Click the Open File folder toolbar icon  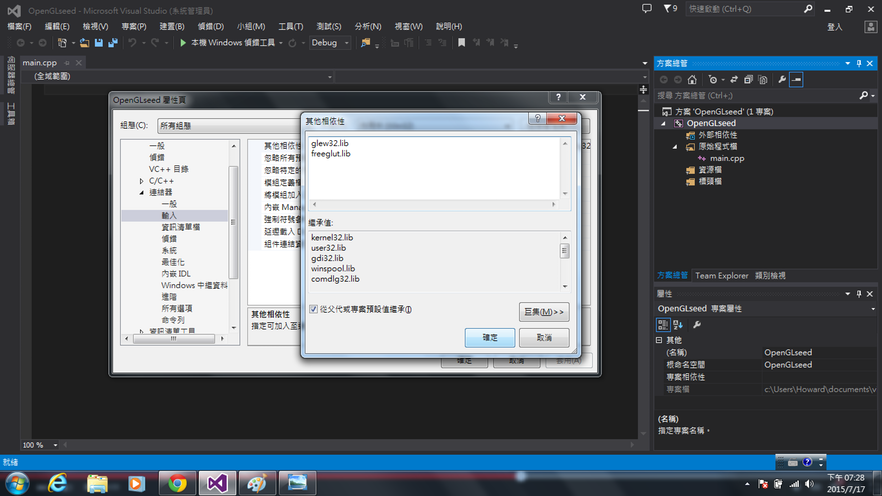point(84,43)
